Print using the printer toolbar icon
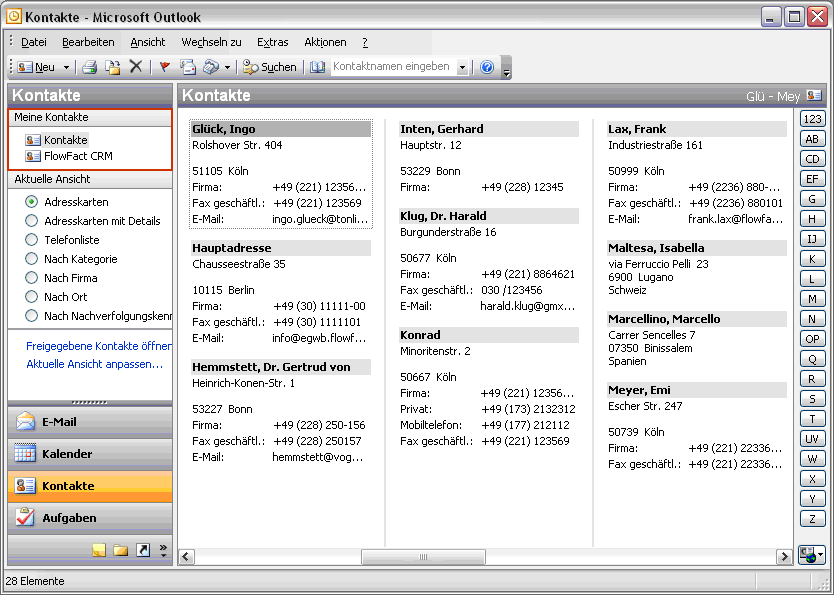 [89, 67]
